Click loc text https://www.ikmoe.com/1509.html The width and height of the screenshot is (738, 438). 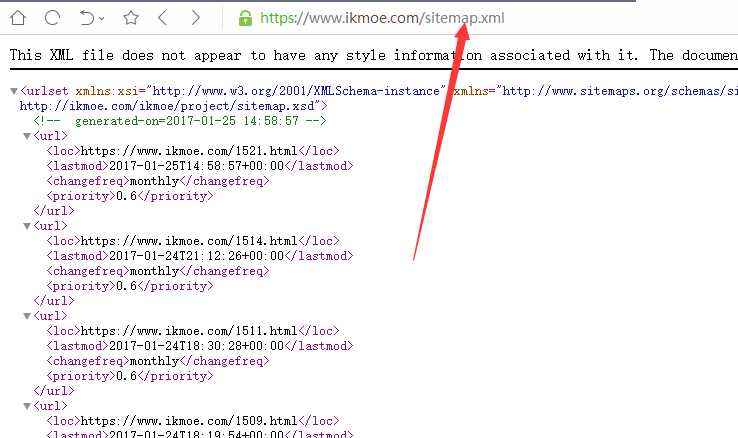[x=189, y=421]
